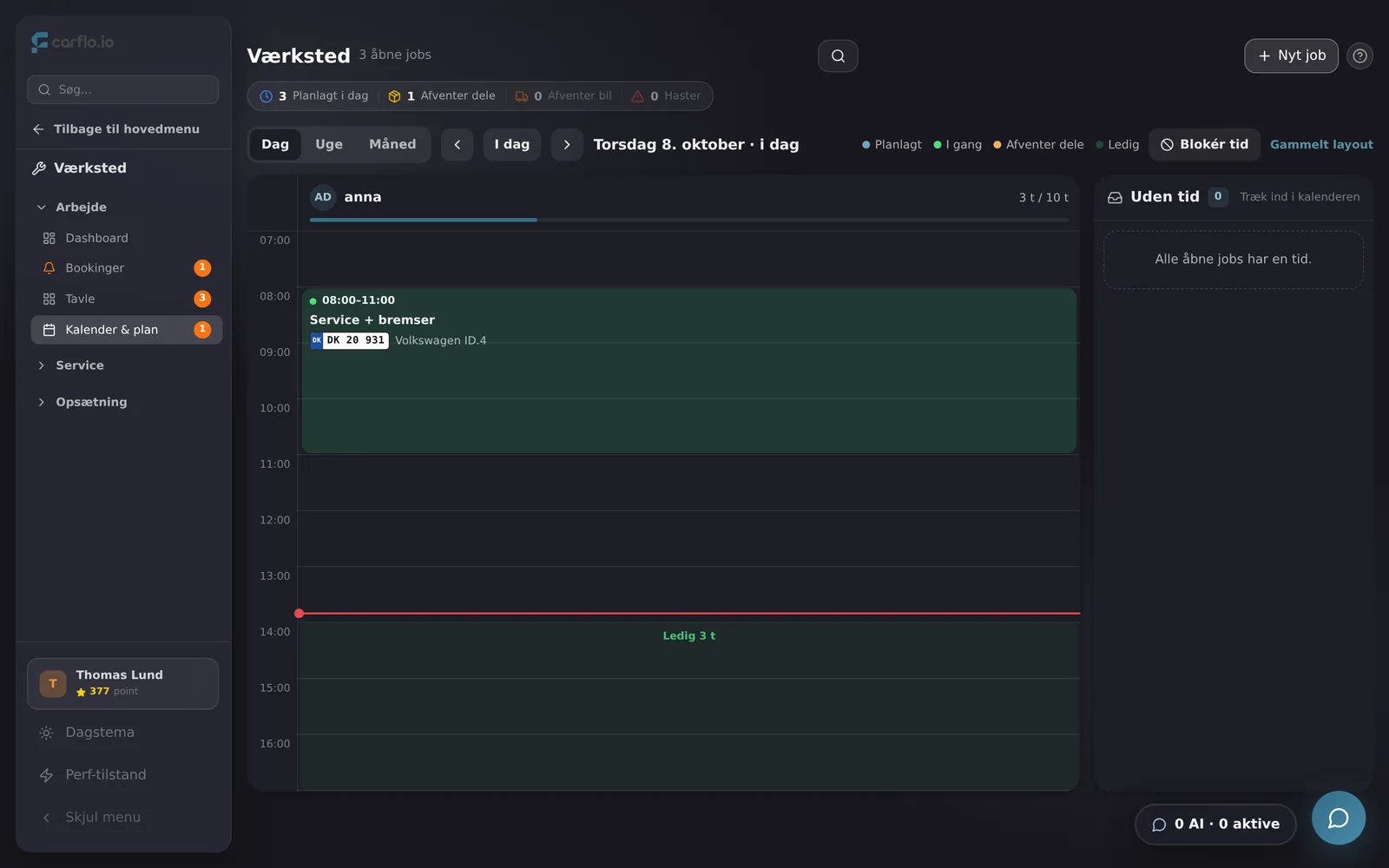Viewport: 1389px width, 868px height.
Task: Click the Kalender & plan calendar icon
Action: (49, 330)
